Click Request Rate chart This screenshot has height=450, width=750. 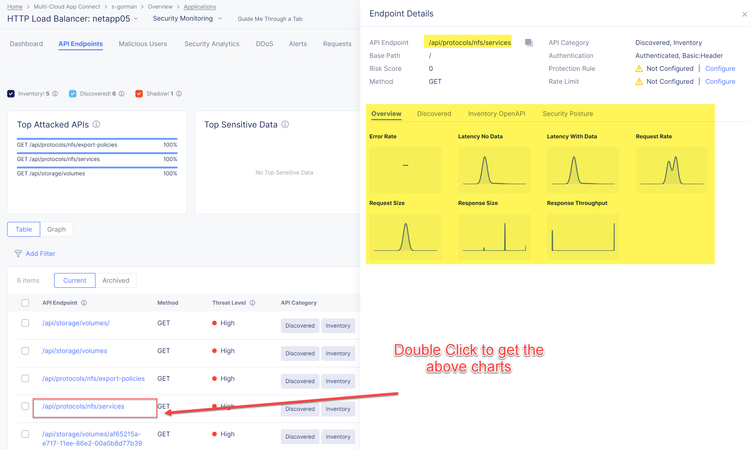pyautogui.click(x=672, y=170)
